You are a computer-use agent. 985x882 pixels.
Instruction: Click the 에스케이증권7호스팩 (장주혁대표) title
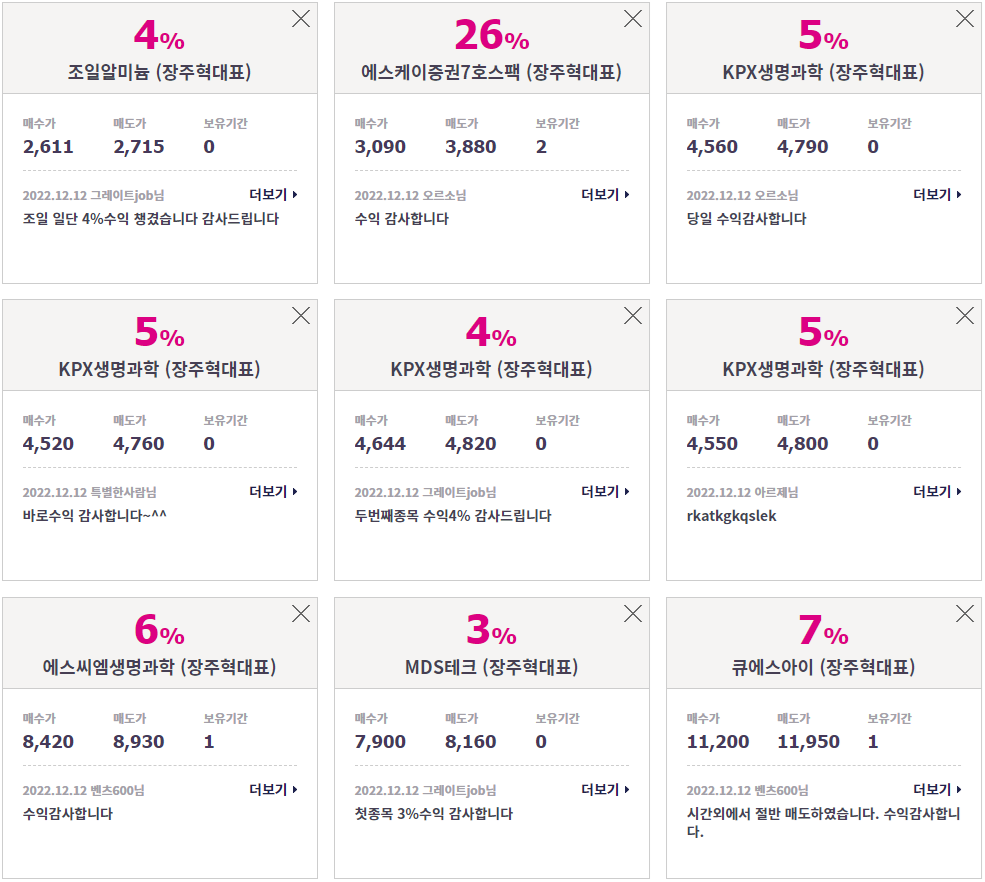coord(491,72)
